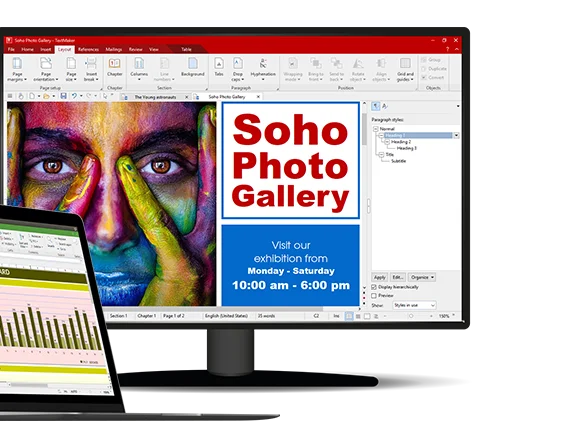
Task: Close the Soho Photo Gallery document tab
Action: pos(258,97)
